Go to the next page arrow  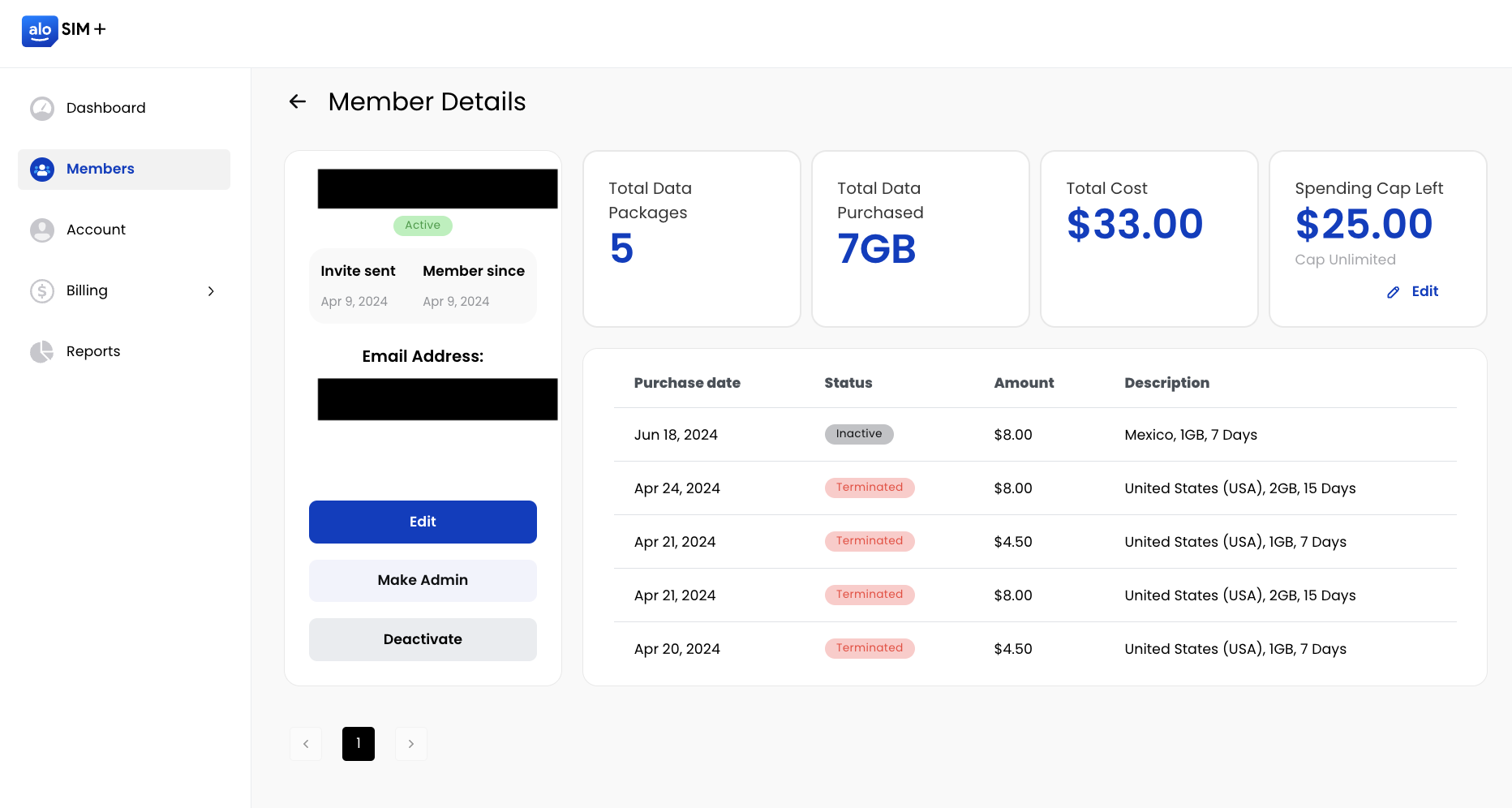tap(410, 744)
